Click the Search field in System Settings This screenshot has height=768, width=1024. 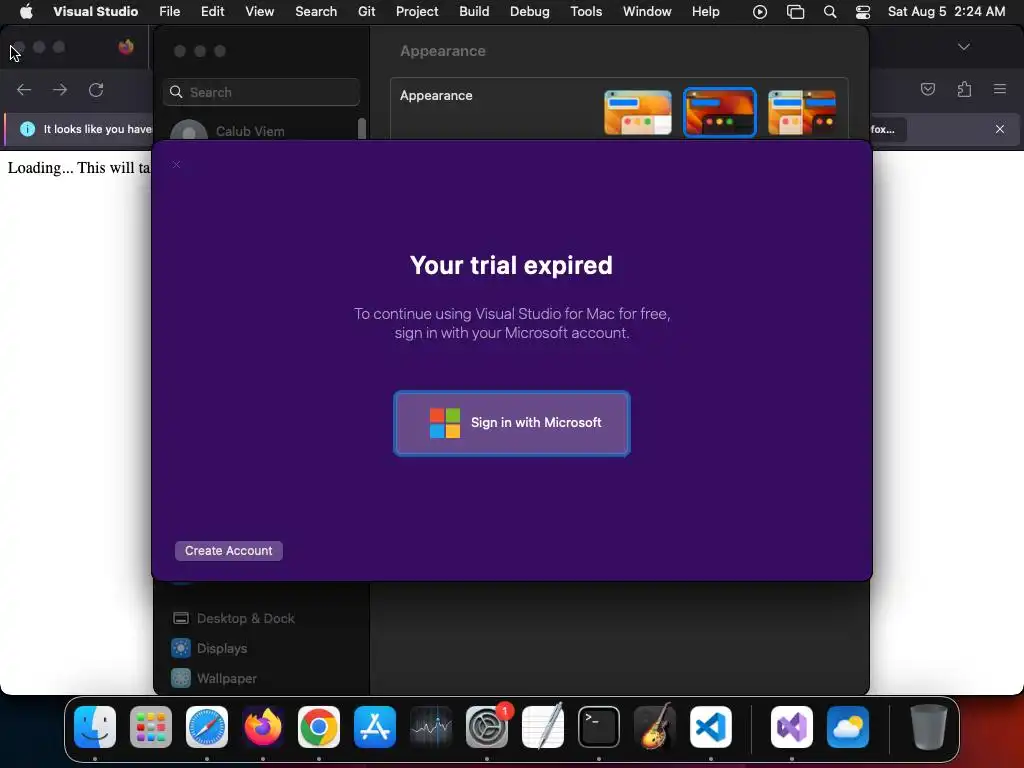pyautogui.click(x=261, y=92)
